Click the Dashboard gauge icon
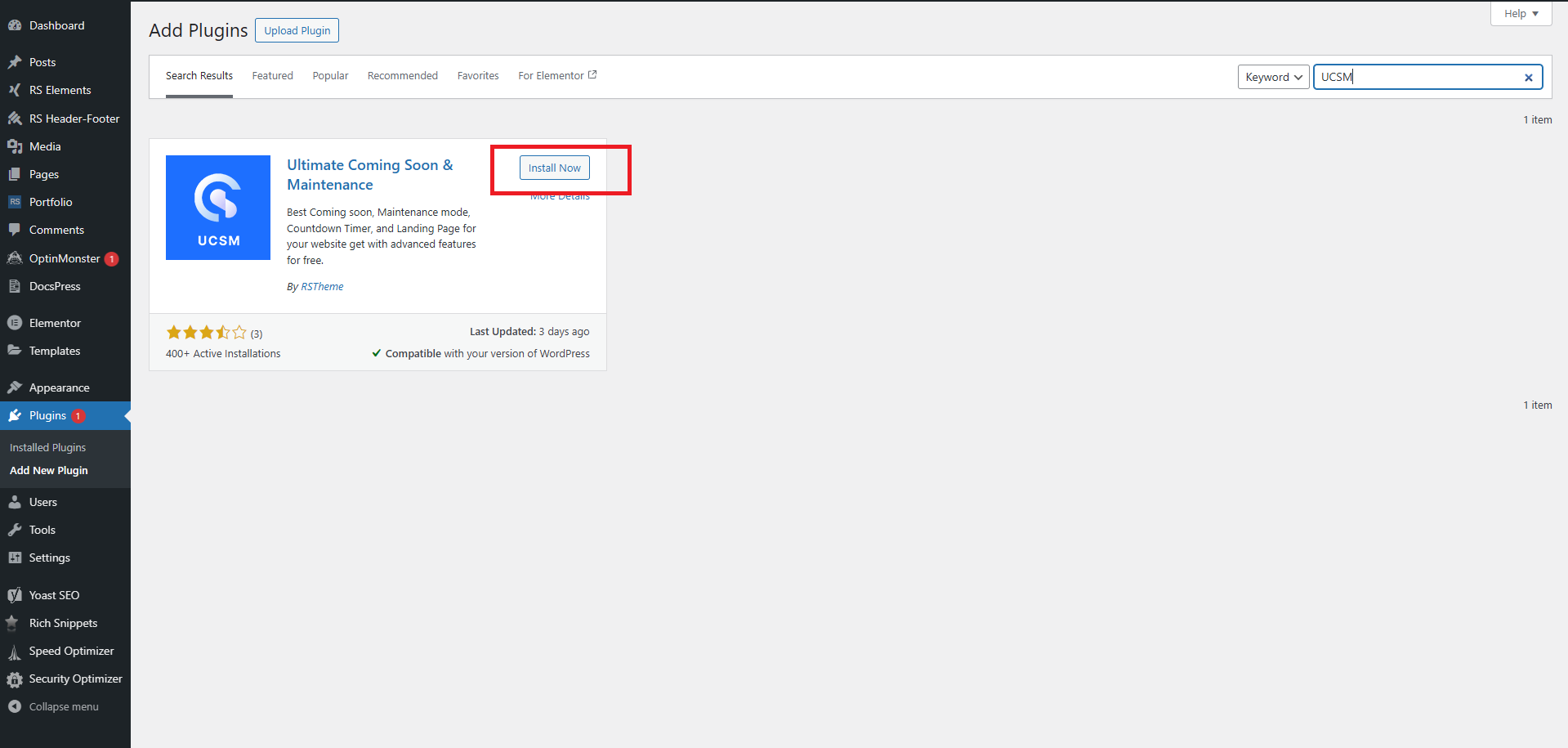The height and width of the screenshot is (748, 1568). pos(15,25)
